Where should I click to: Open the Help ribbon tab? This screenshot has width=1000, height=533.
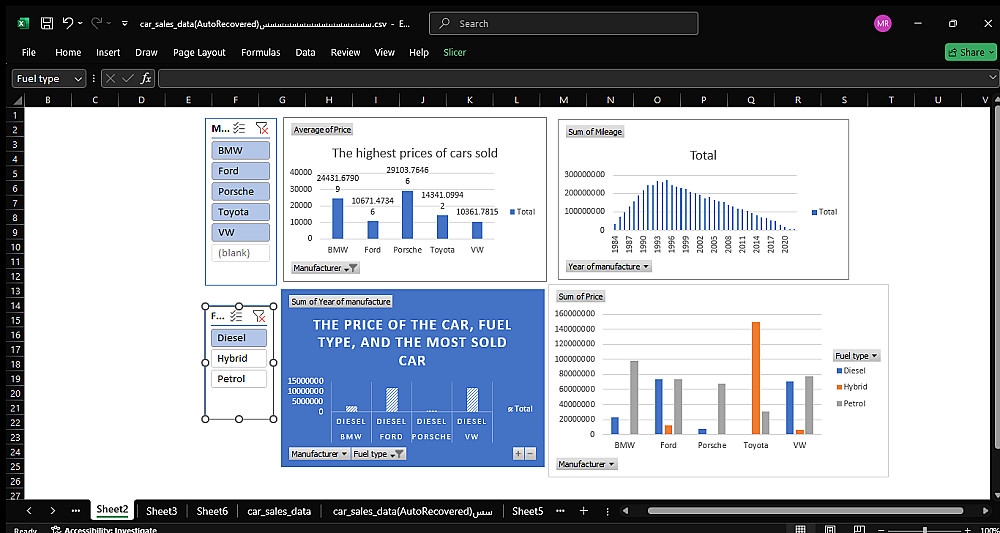(419, 52)
